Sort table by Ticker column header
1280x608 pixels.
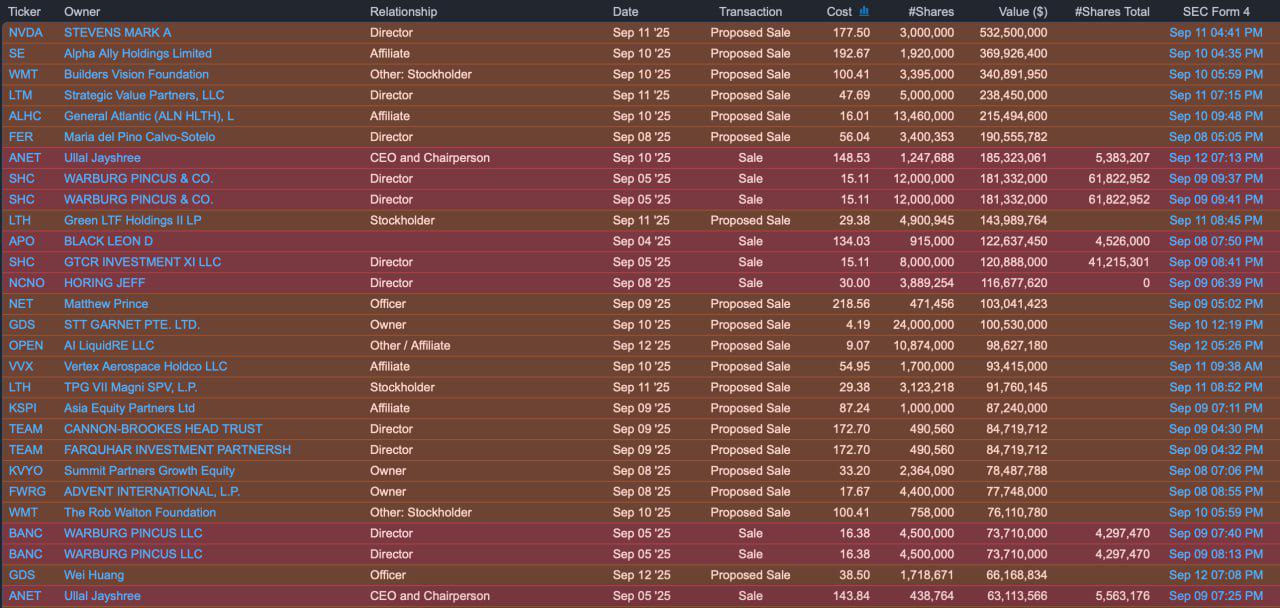click(x=25, y=12)
